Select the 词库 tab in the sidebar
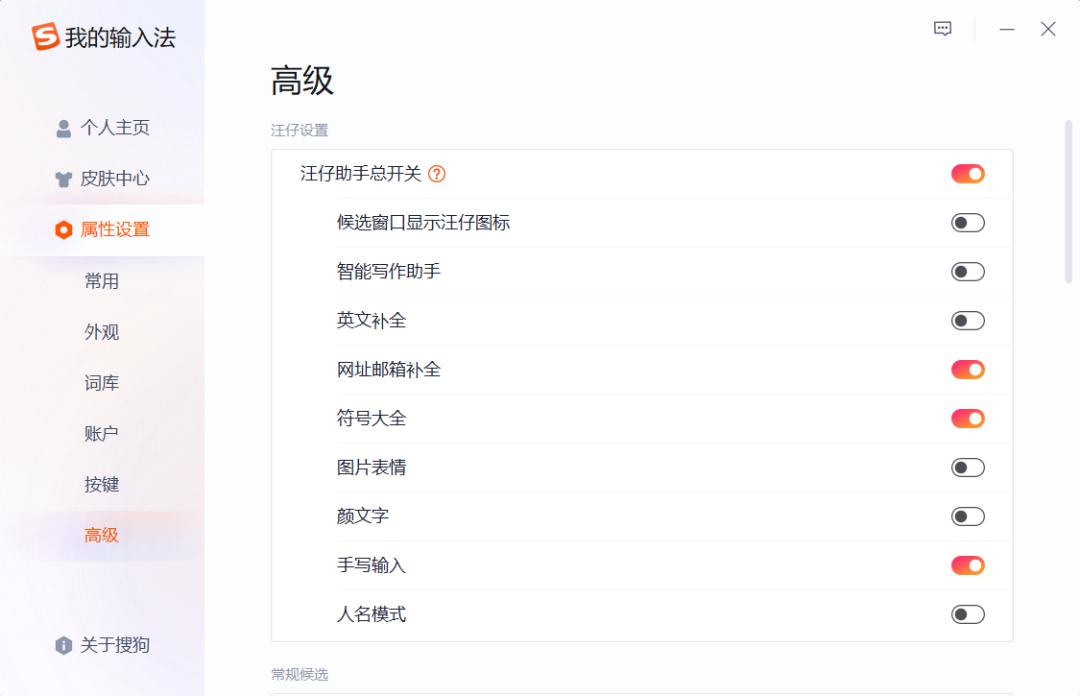1080x696 pixels. point(100,383)
